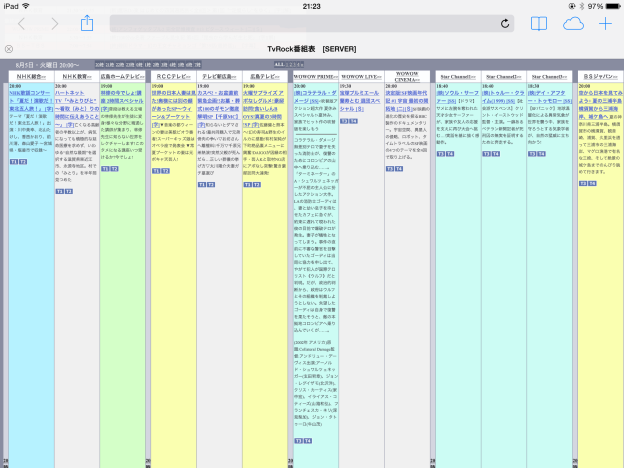Image resolution: width=624 pixels, height=468 pixels.
Task: Click T3 under トゥルー・クライム program
Action: 487,154
